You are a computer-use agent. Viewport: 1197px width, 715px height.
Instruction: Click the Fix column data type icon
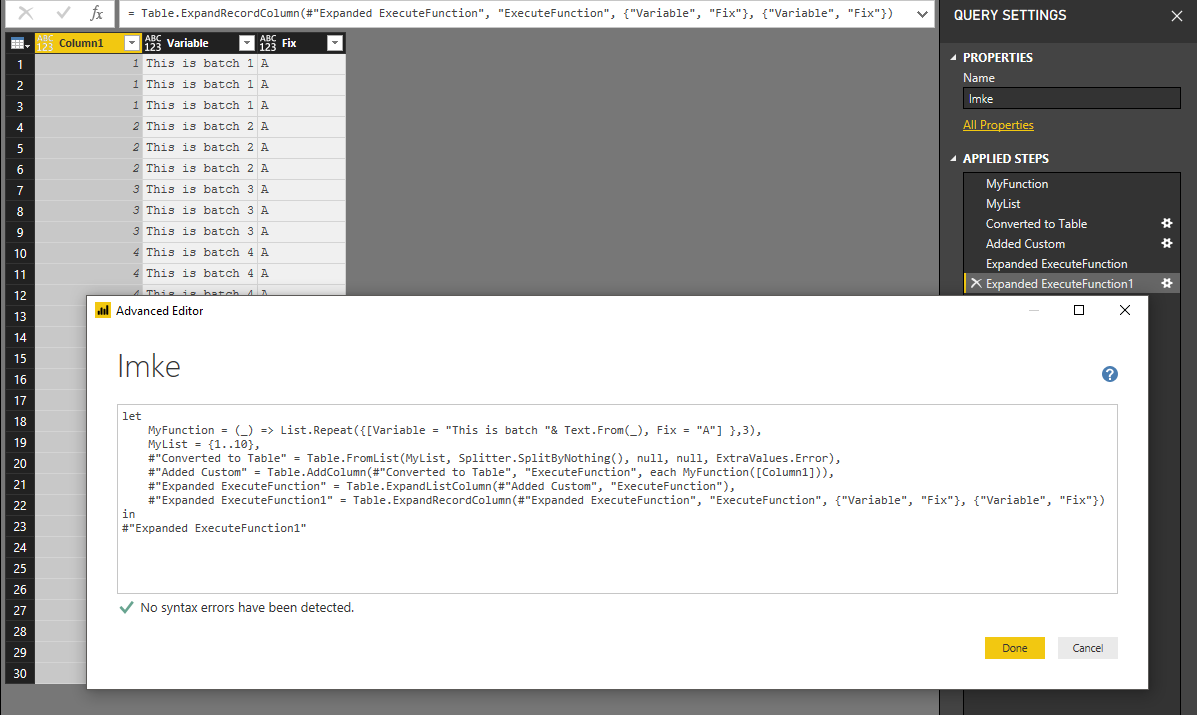point(268,43)
